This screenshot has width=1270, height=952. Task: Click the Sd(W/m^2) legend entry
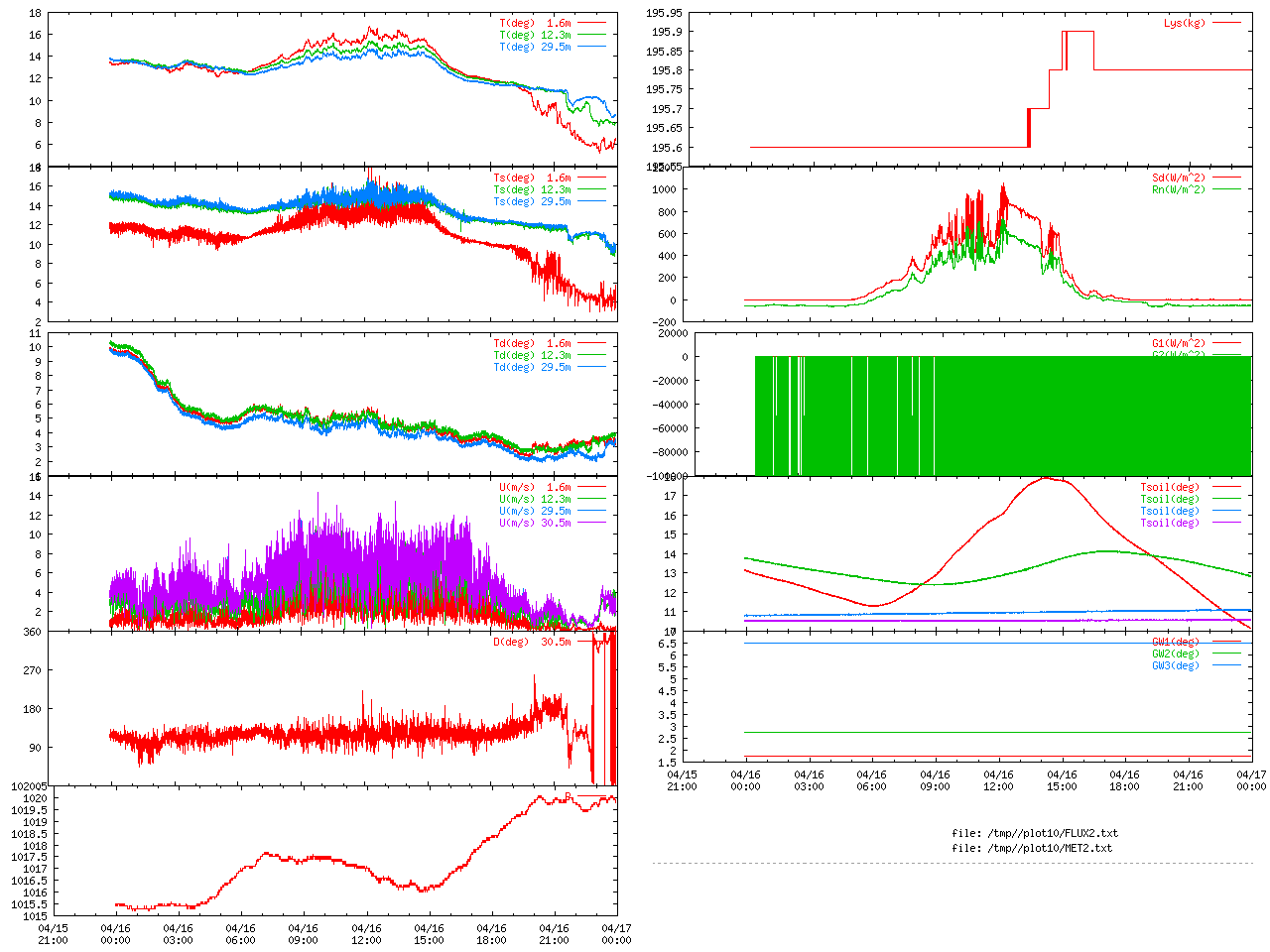[1178, 178]
